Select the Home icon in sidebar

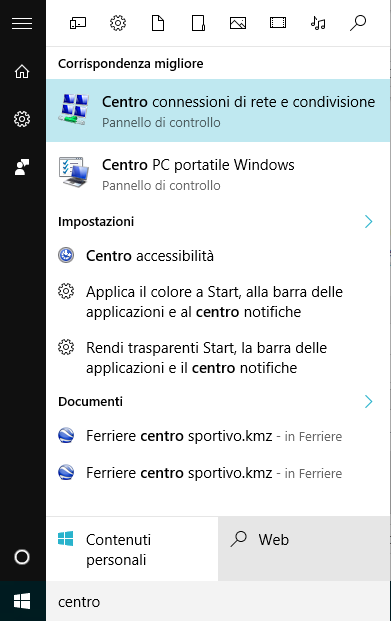click(x=22, y=72)
